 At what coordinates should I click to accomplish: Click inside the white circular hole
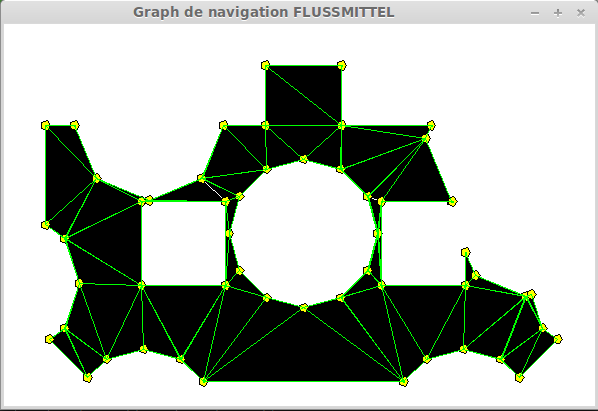coord(304,233)
